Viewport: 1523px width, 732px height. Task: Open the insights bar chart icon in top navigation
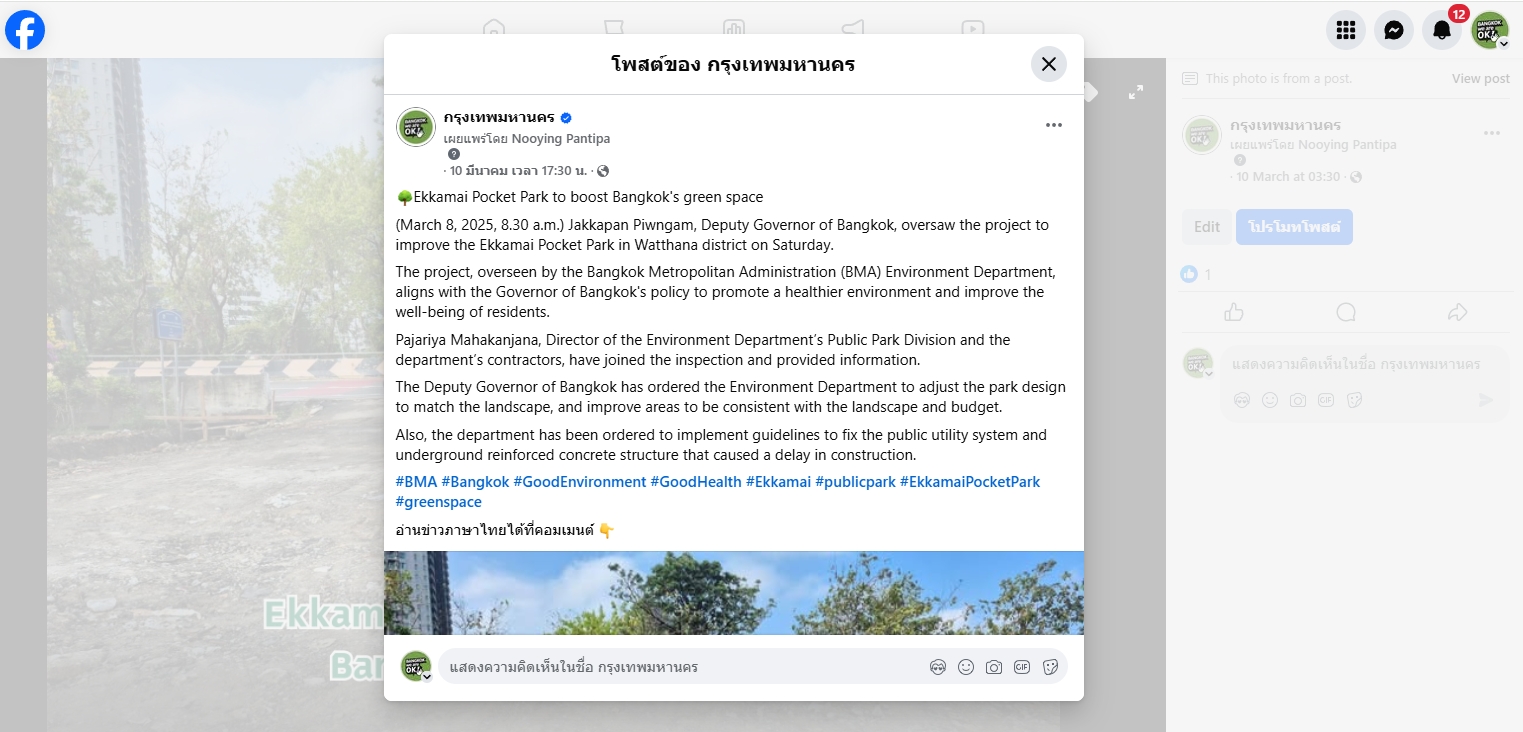(x=733, y=28)
